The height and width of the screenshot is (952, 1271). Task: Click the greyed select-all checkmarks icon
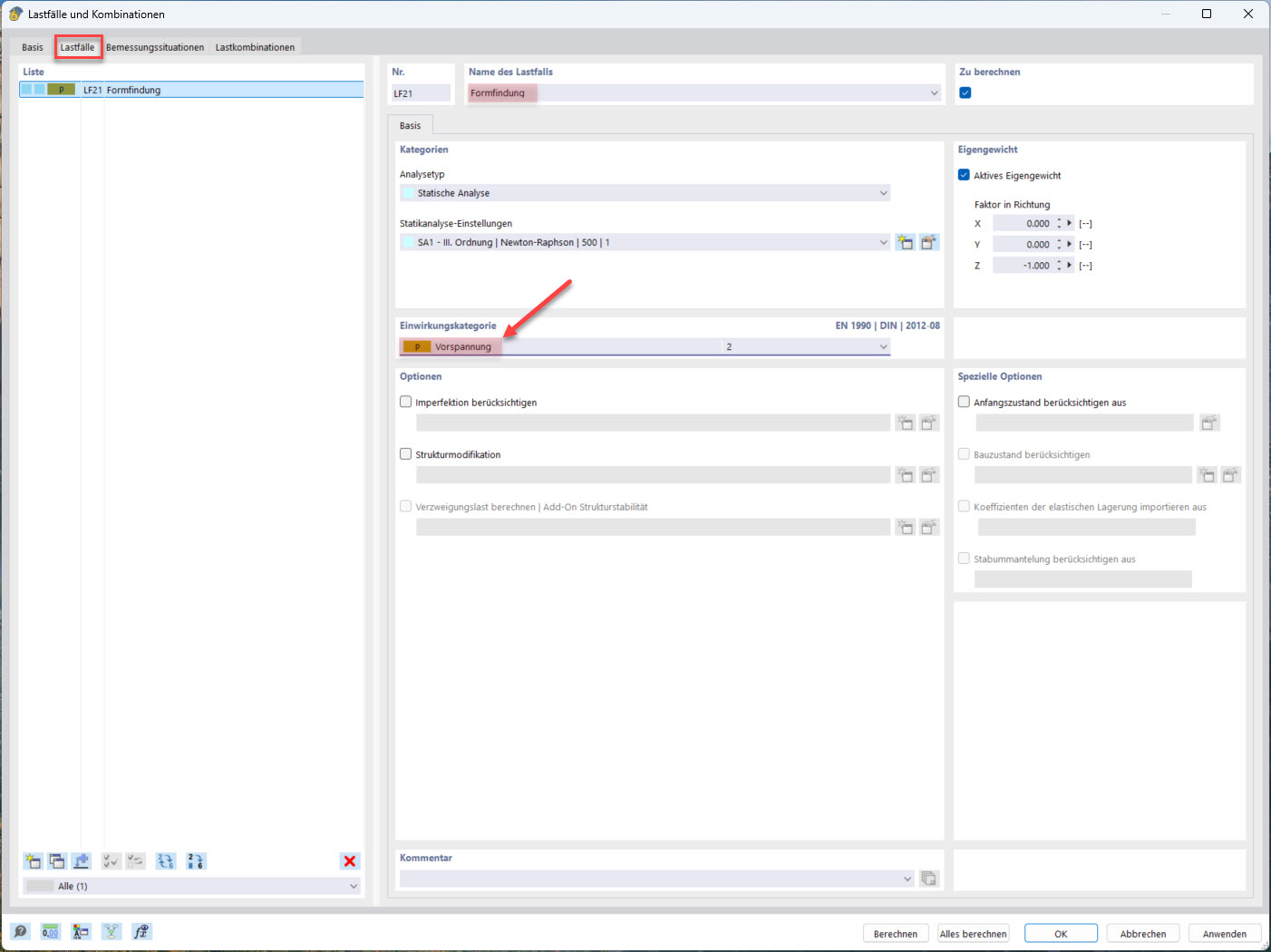(x=112, y=861)
